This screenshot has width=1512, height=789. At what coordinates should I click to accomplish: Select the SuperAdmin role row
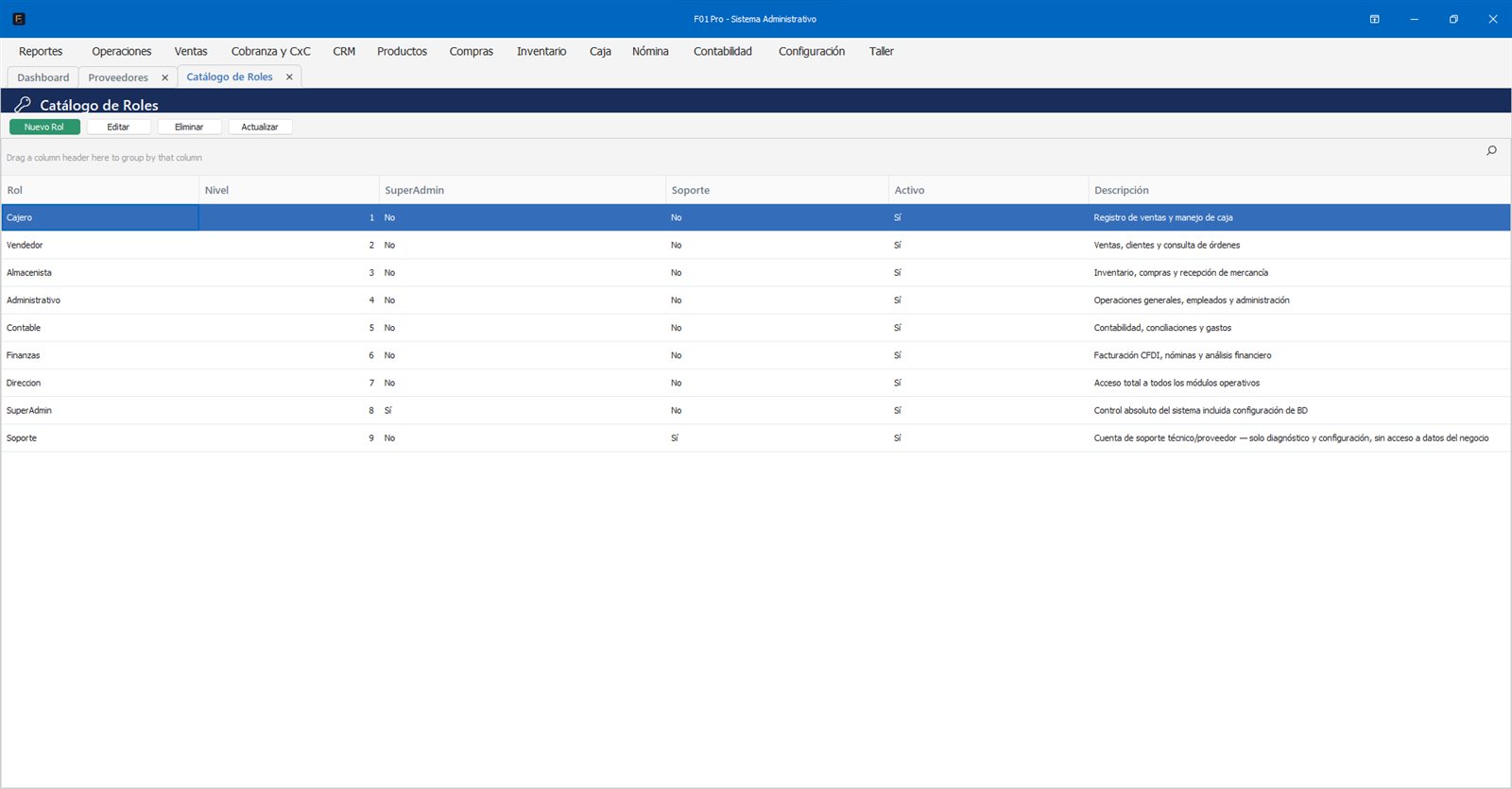point(756,410)
